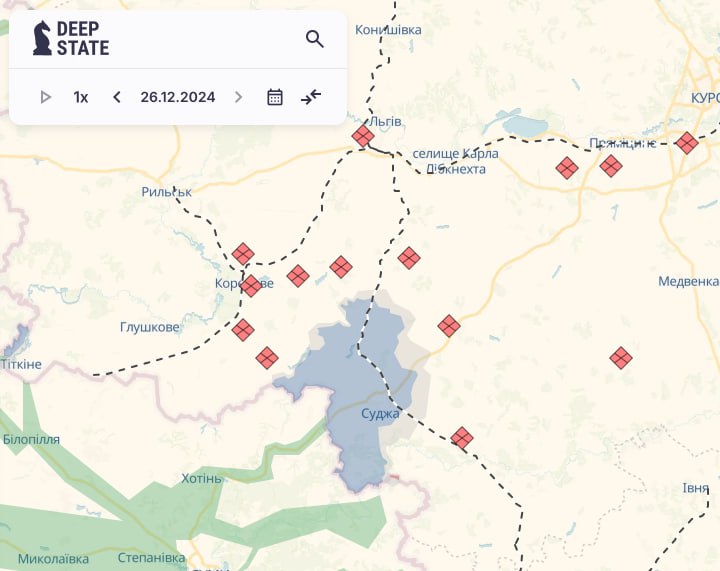This screenshot has height=571, width=720.
Task: Start timeline playback with the play button
Action: [45, 97]
